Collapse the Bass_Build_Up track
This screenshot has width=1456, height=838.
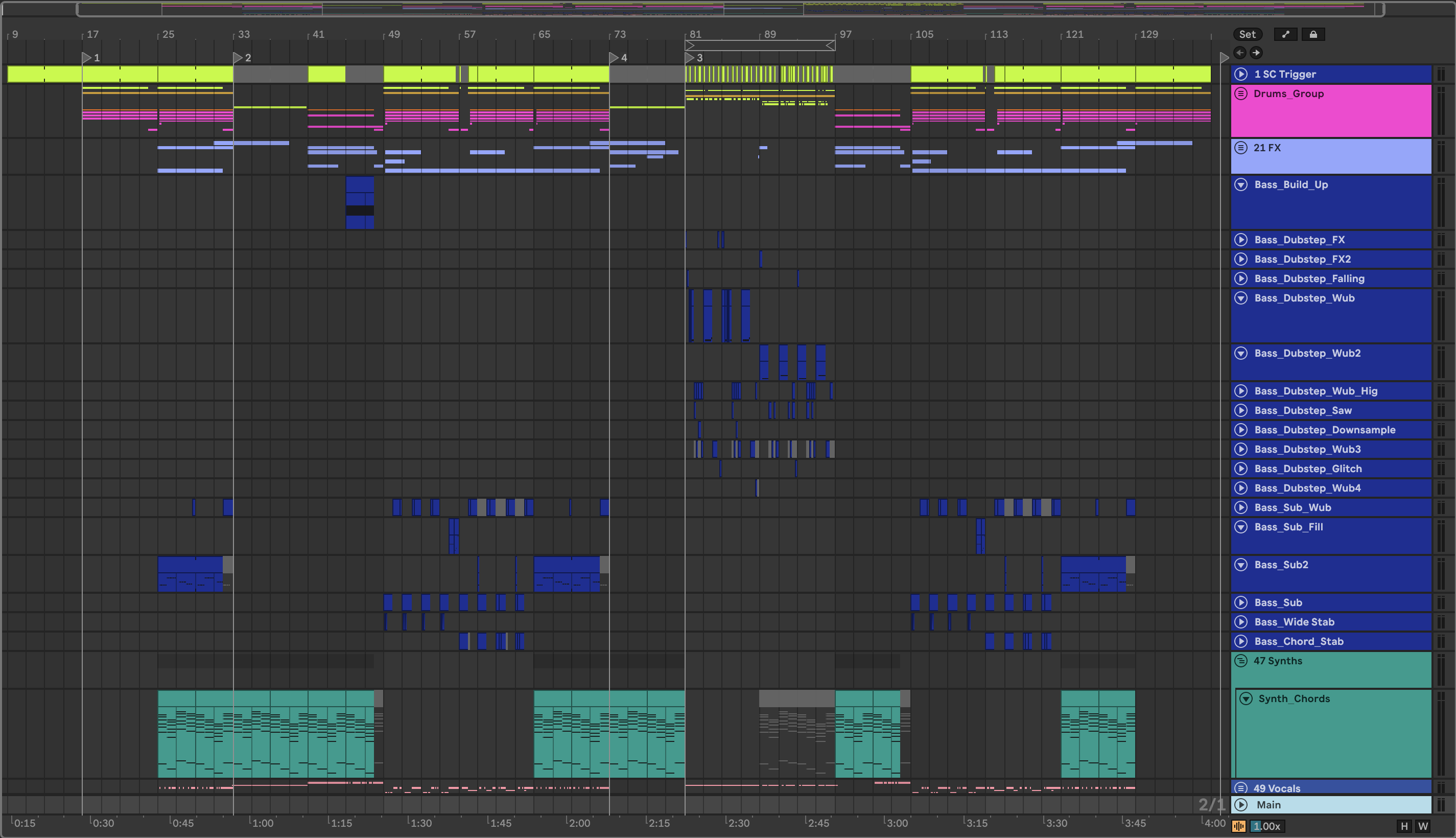click(x=1241, y=185)
